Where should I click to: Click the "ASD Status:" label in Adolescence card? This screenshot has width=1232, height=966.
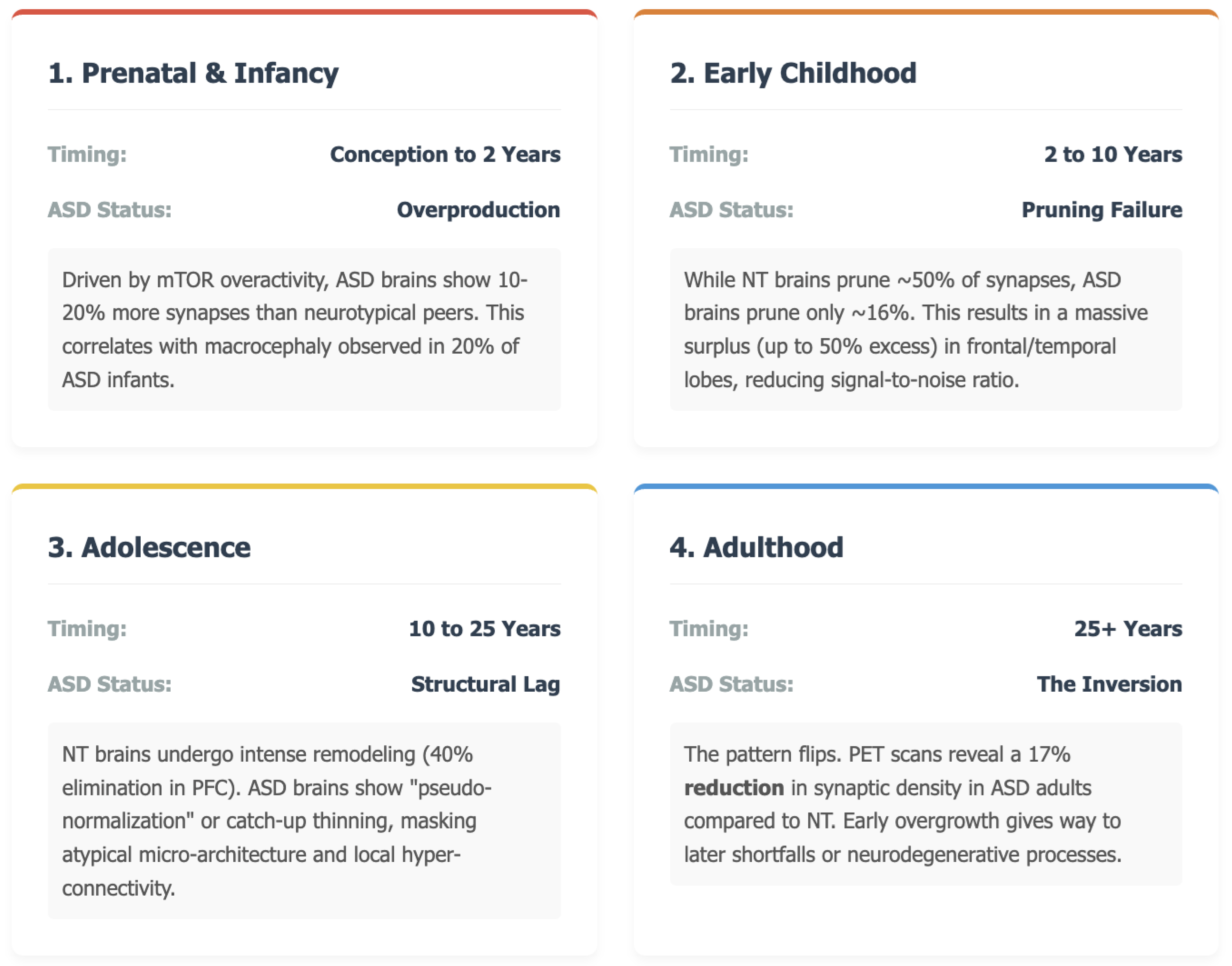point(109,684)
